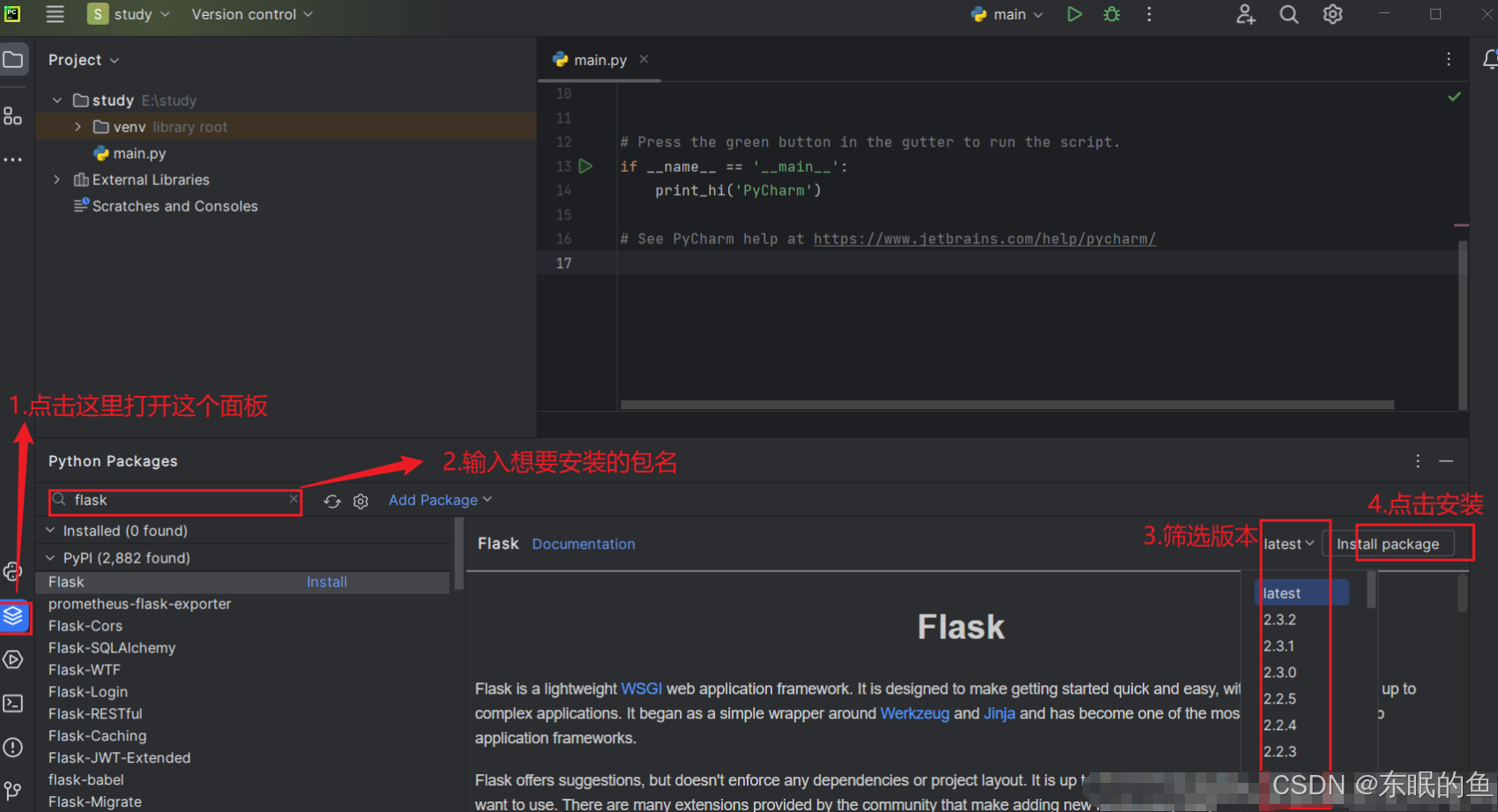Open the latest version dropdown
Screen dimensions: 1498x812
[x=1288, y=544]
